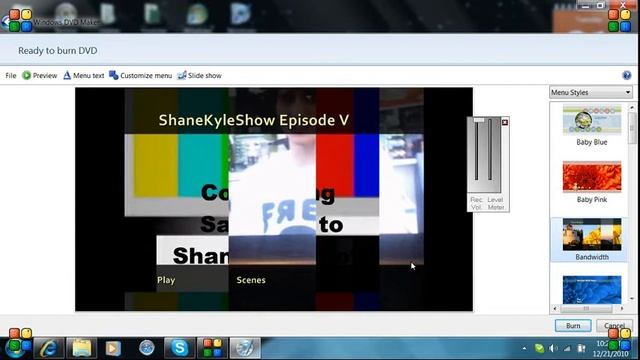This screenshot has height=360, width=640.
Task: Click the Slide show label
Action: tap(204, 76)
